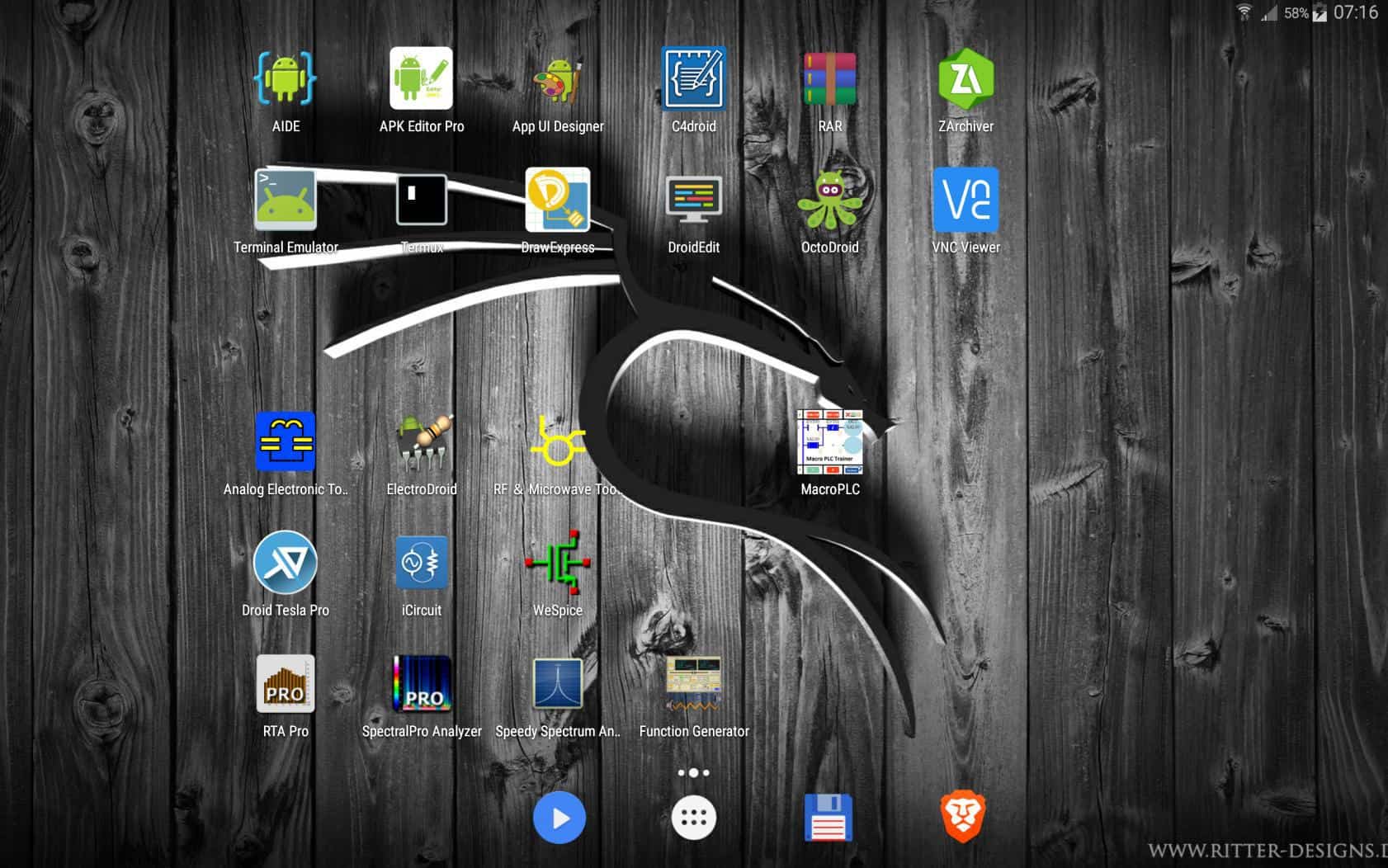Launch DroidEdit code editor
Image resolution: width=1388 pixels, height=868 pixels.
[x=694, y=200]
